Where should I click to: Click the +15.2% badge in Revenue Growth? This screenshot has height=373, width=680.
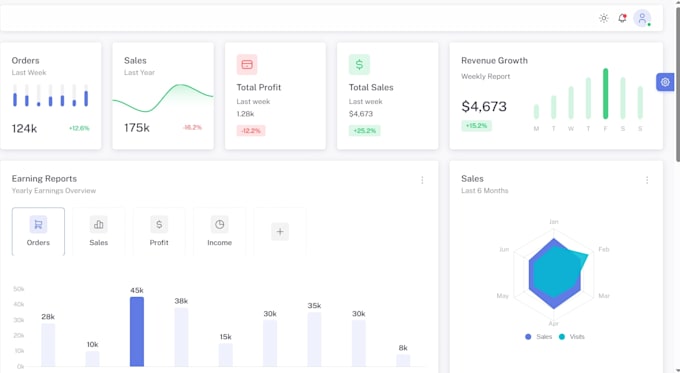(x=476, y=126)
